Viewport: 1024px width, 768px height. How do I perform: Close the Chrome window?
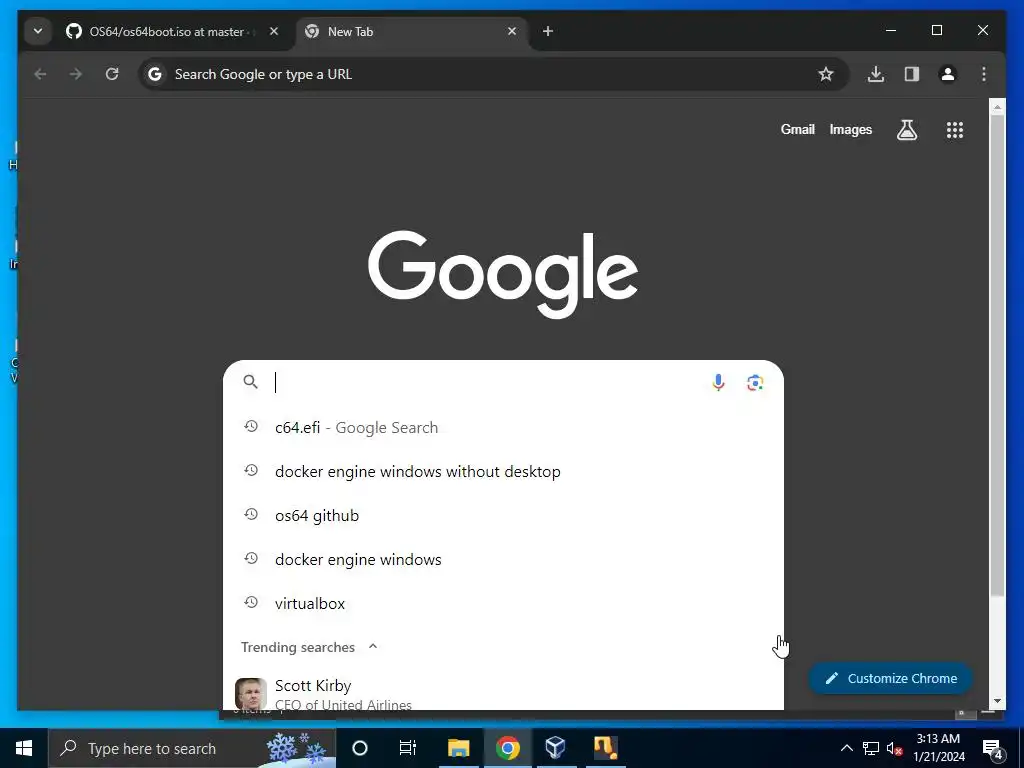pos(982,31)
